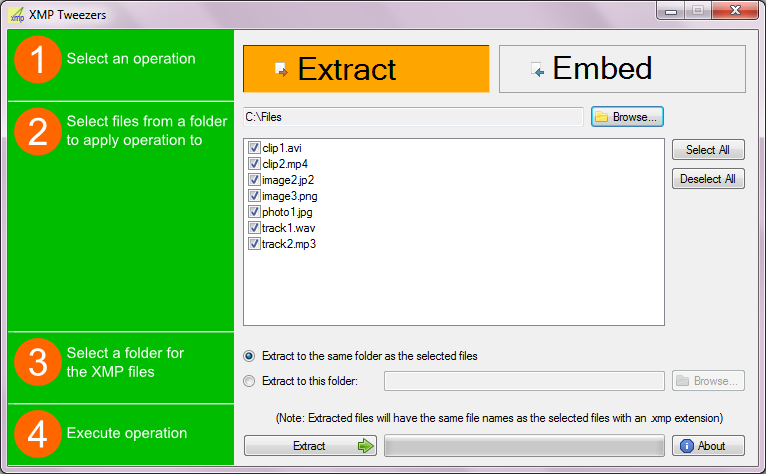Click the Extract to this folder path field
The image size is (766, 474).
(x=524, y=381)
